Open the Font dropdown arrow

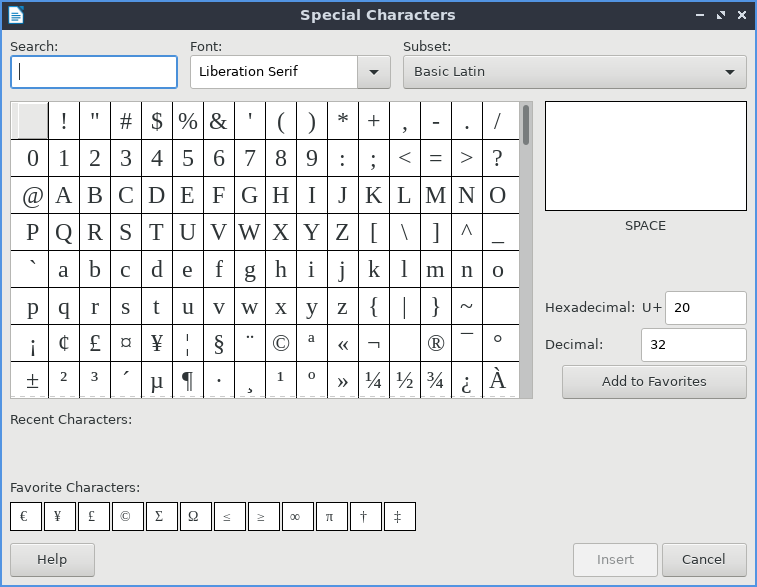pos(373,72)
